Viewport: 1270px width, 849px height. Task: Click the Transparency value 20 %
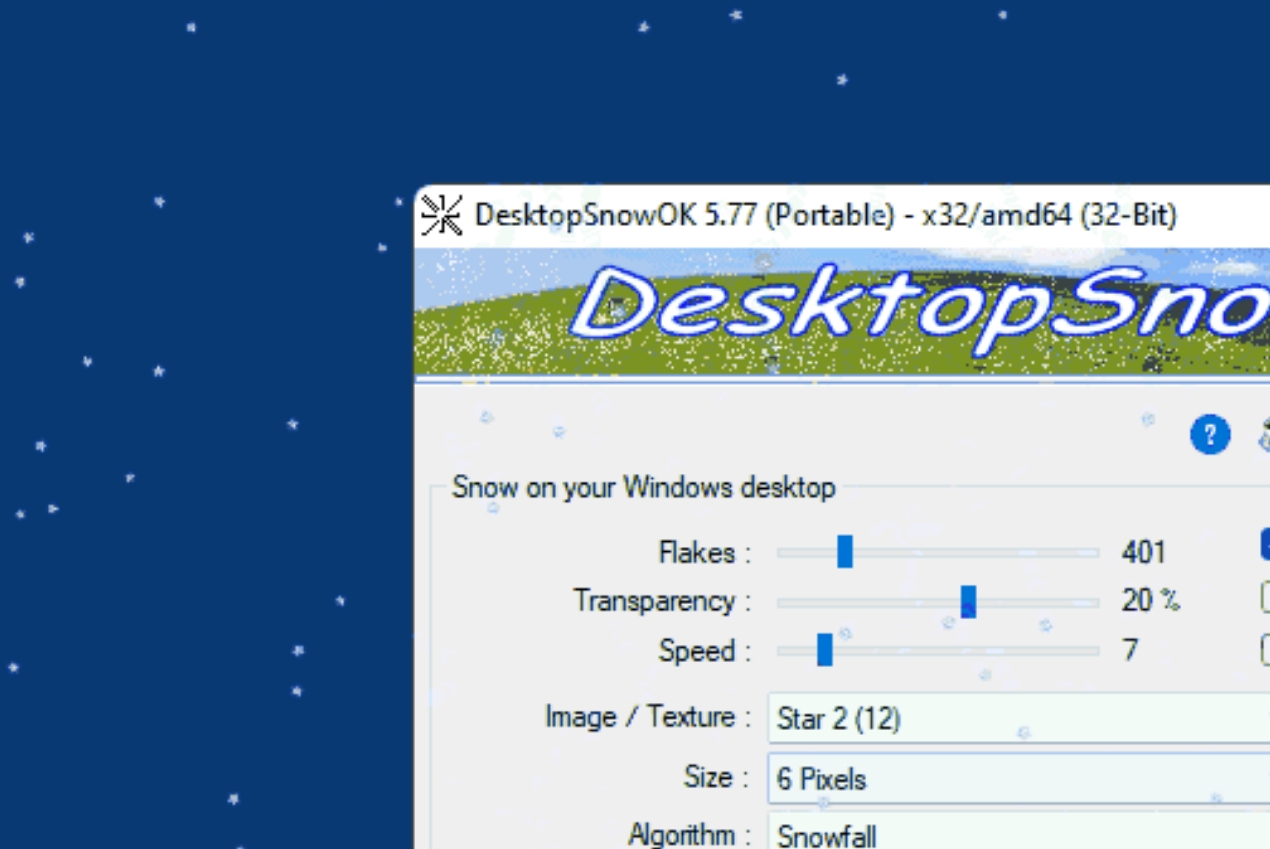tap(1150, 601)
